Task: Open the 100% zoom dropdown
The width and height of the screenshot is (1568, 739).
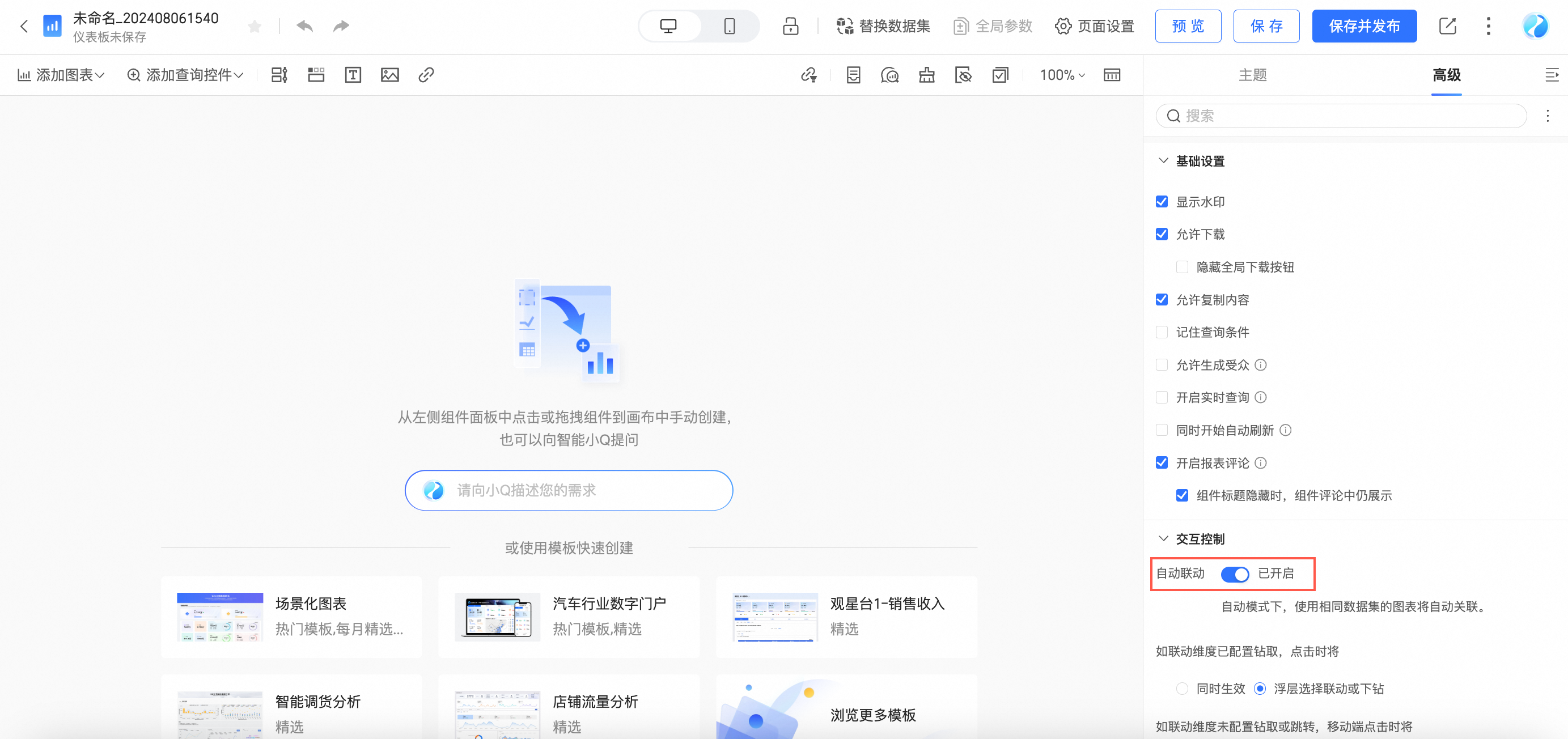Action: (1062, 75)
